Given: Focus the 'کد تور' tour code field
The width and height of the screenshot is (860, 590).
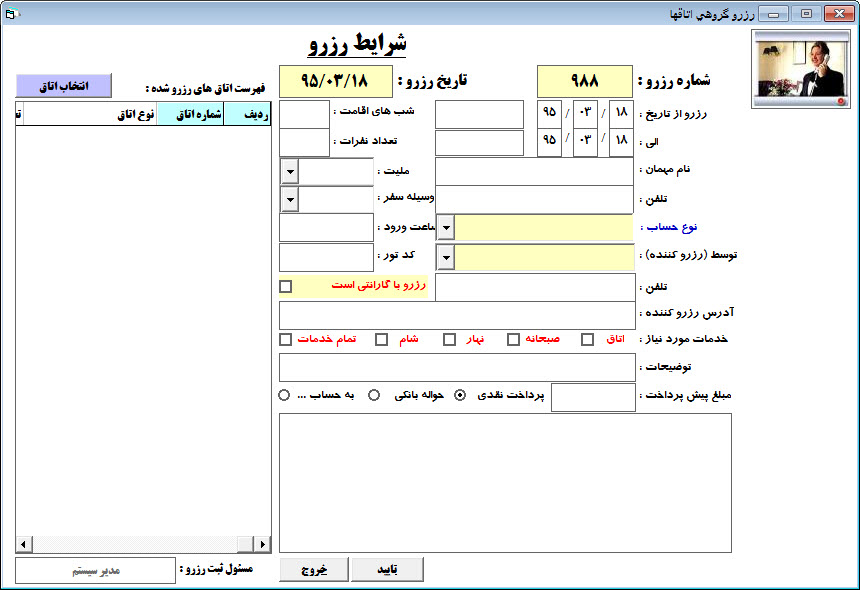Looking at the screenshot, I should pyautogui.click(x=326, y=257).
